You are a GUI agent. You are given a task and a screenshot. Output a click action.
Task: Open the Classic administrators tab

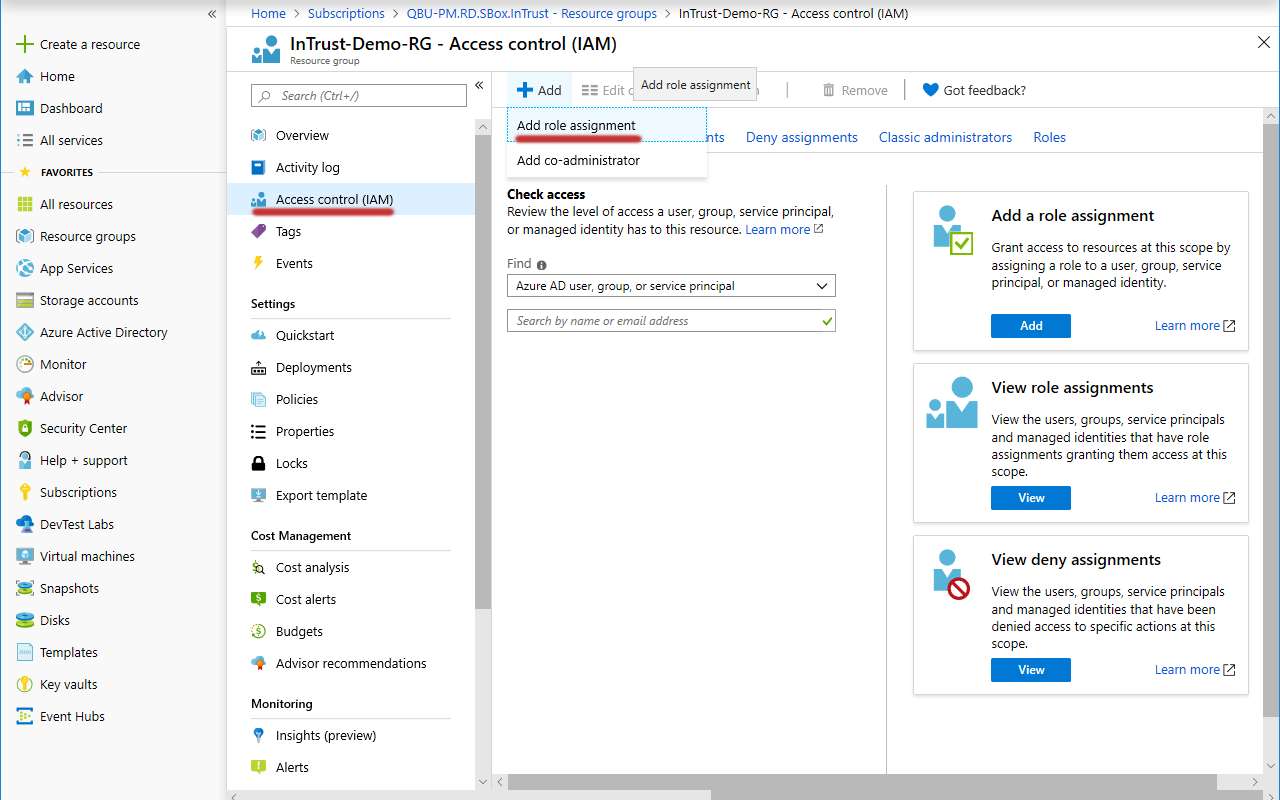point(945,137)
